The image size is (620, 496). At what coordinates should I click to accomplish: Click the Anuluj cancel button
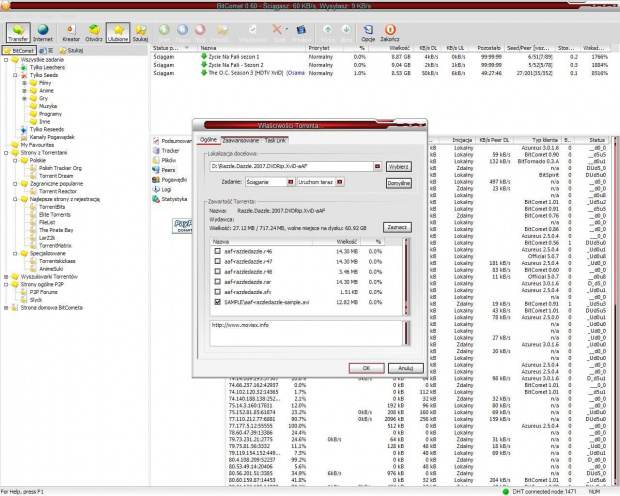tap(406, 368)
